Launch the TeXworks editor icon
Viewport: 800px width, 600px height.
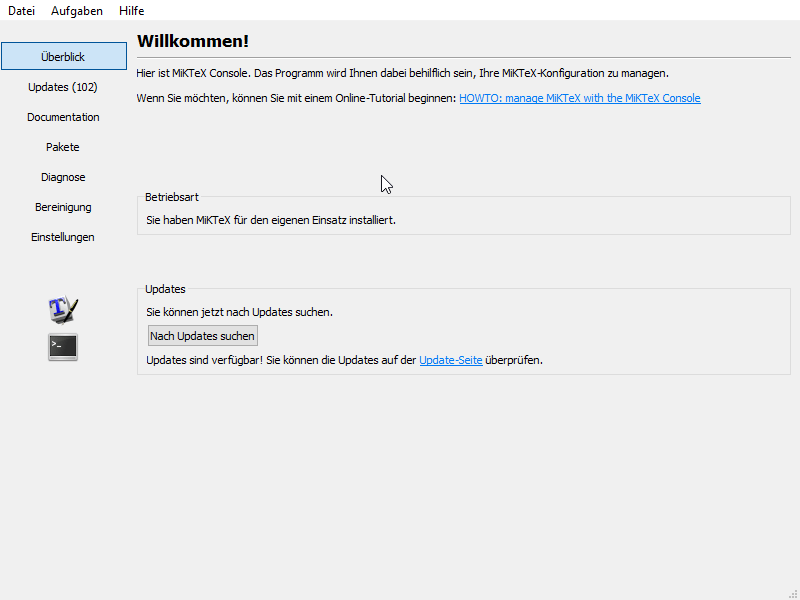[63, 310]
